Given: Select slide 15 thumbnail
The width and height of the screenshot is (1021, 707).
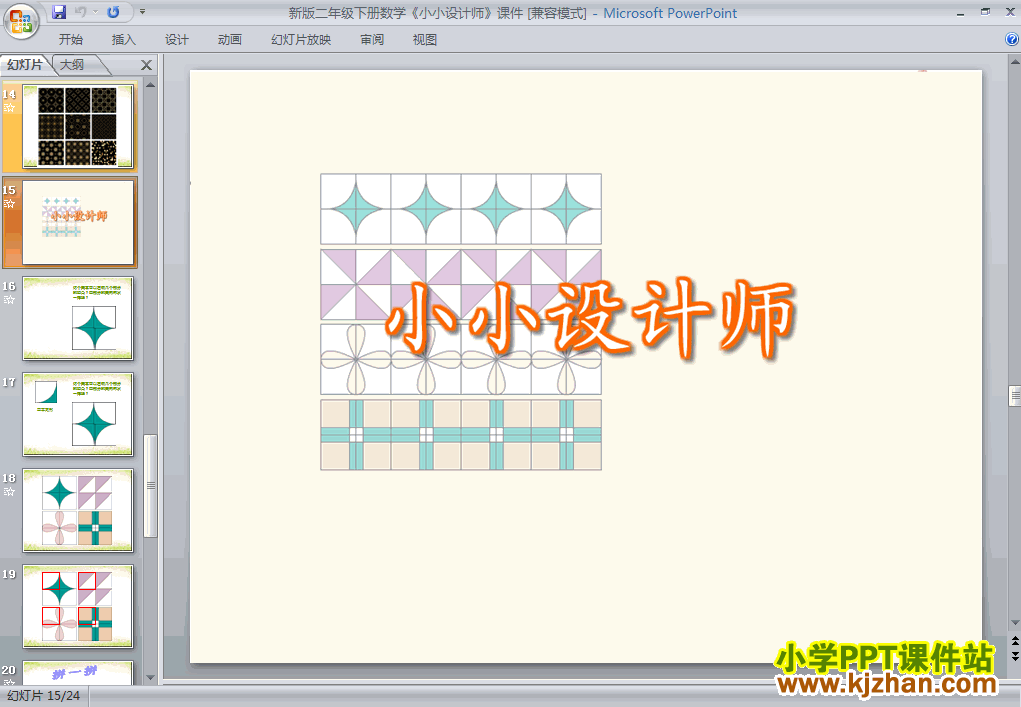Looking at the screenshot, I should (x=78, y=223).
